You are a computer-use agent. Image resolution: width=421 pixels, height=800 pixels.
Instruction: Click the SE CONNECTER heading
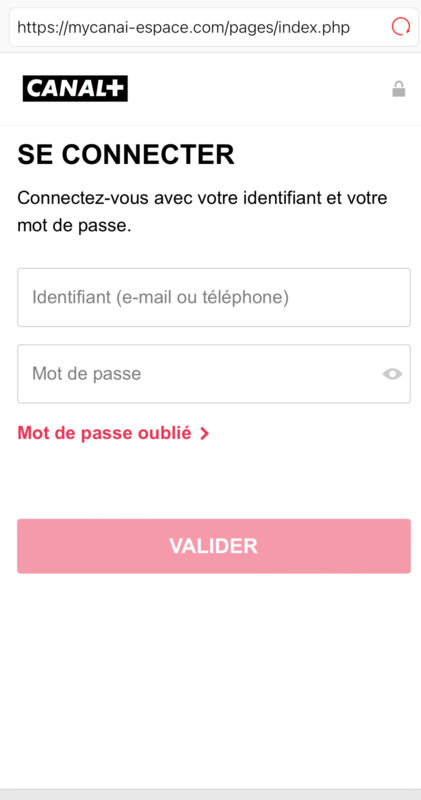[x=126, y=155]
